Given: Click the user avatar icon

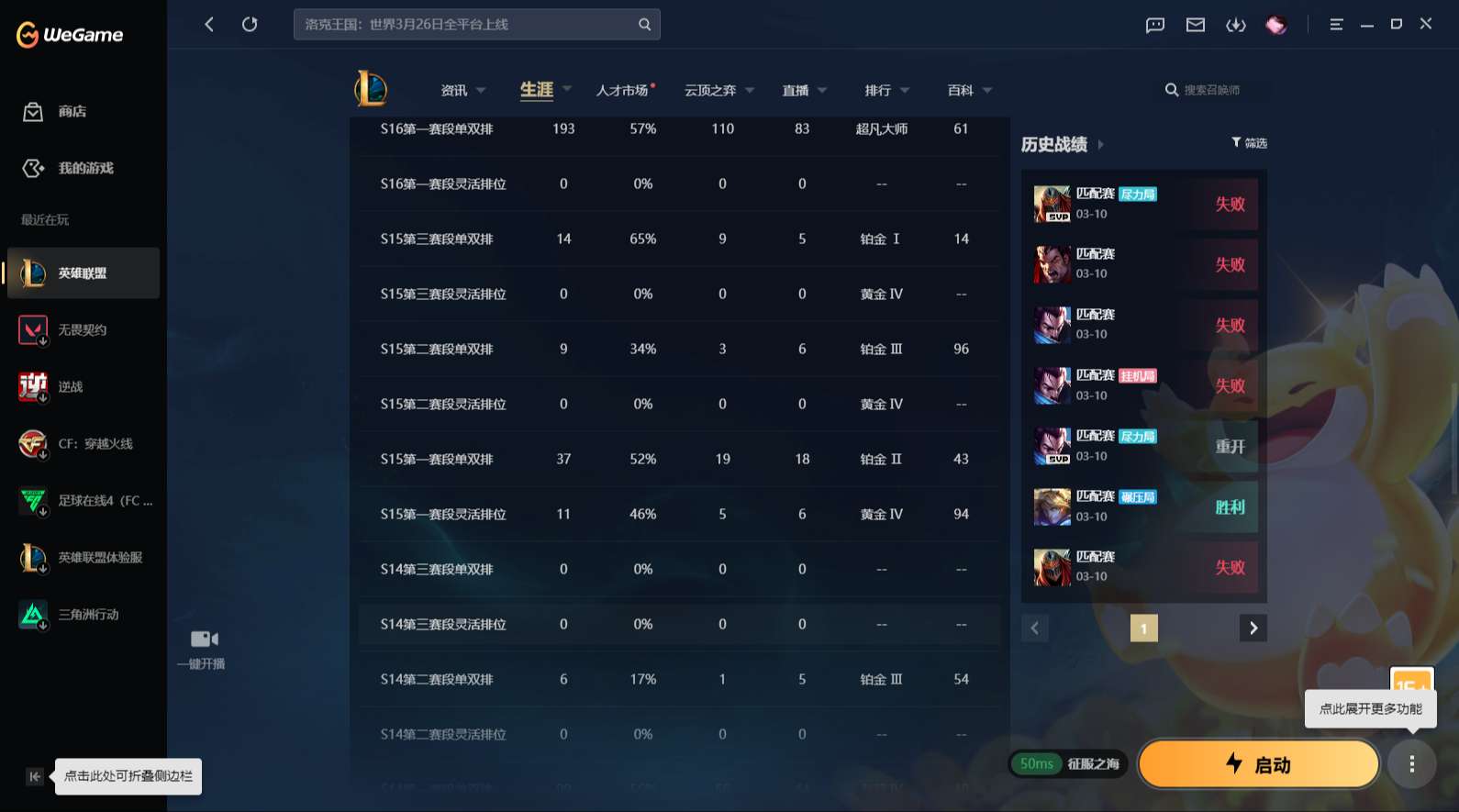Looking at the screenshot, I should pos(1275,25).
